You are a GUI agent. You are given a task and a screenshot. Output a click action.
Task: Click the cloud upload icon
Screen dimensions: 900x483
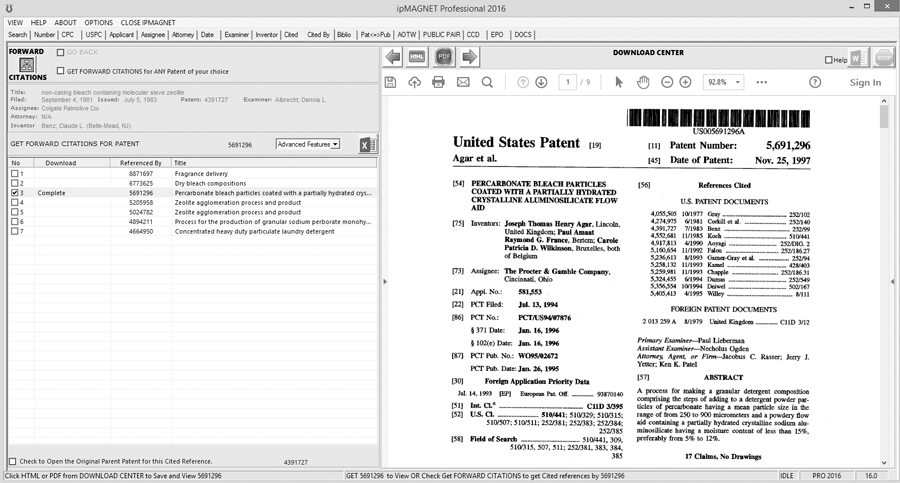coord(414,82)
